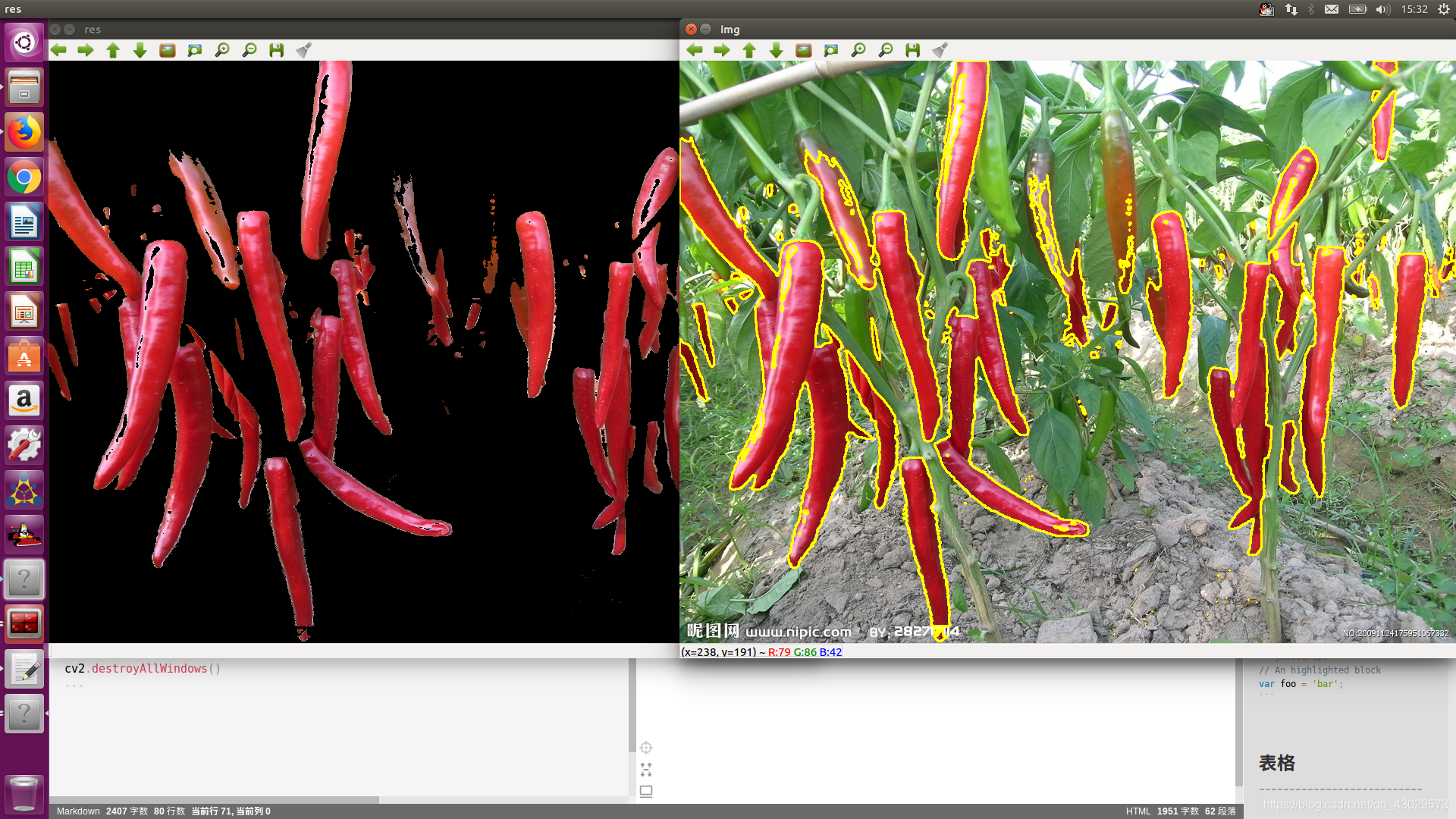Screen dimensions: 1456x819
Task: Click sync-scroll target icon in editor gutter
Action: click(x=646, y=748)
